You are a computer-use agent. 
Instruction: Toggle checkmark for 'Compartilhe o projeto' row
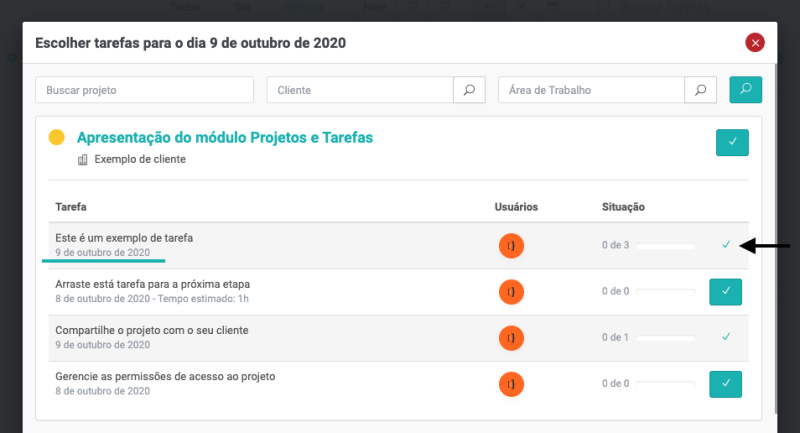pos(726,337)
